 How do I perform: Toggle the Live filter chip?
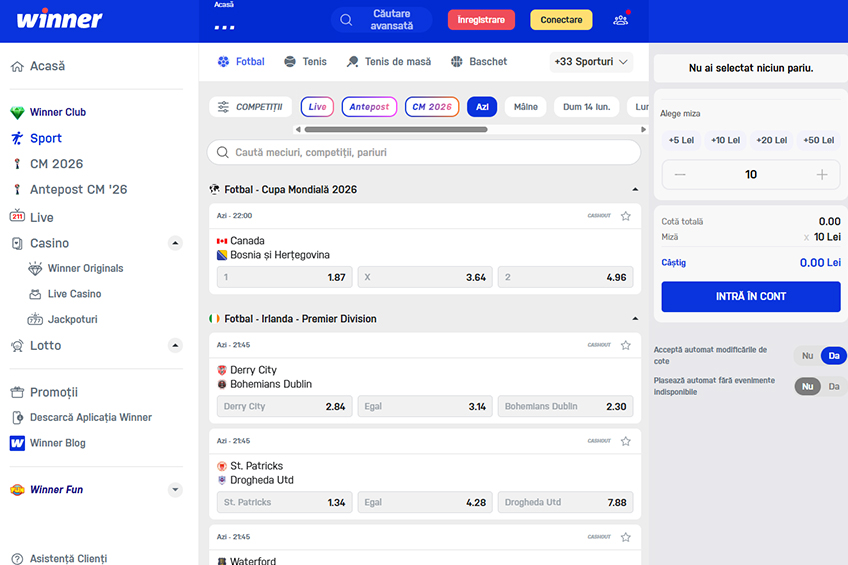point(317,107)
